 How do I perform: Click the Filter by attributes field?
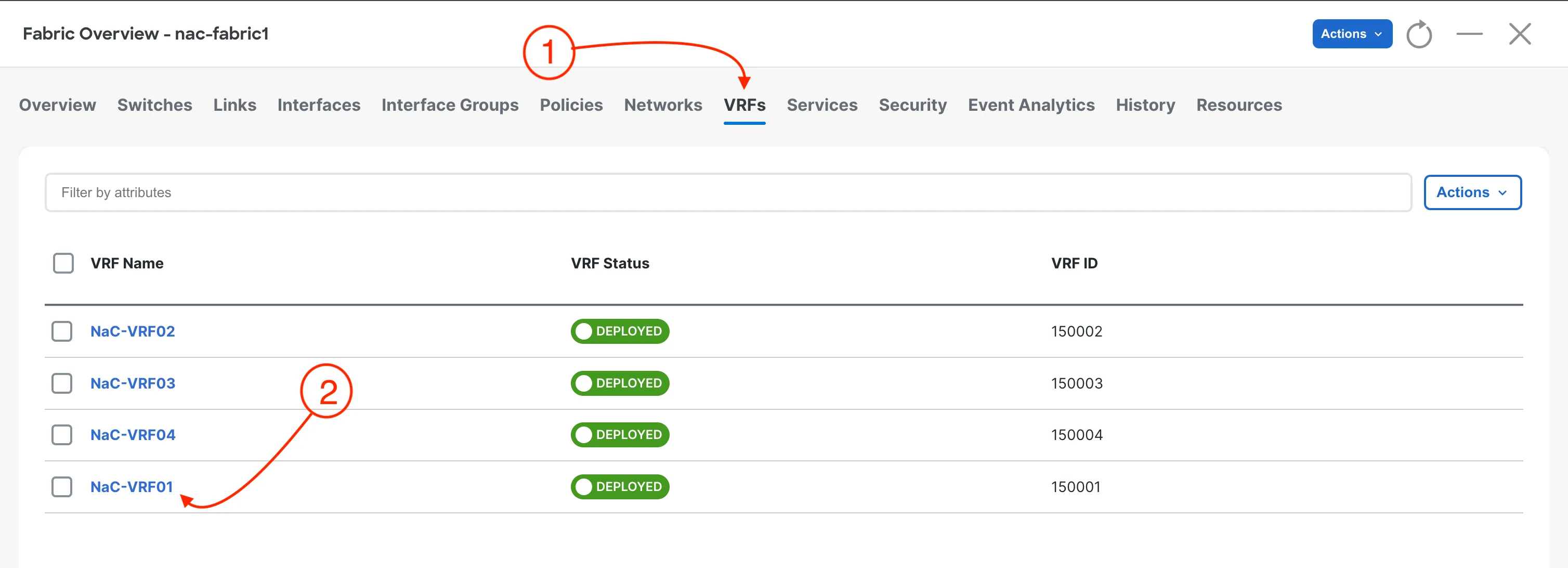(243, 192)
